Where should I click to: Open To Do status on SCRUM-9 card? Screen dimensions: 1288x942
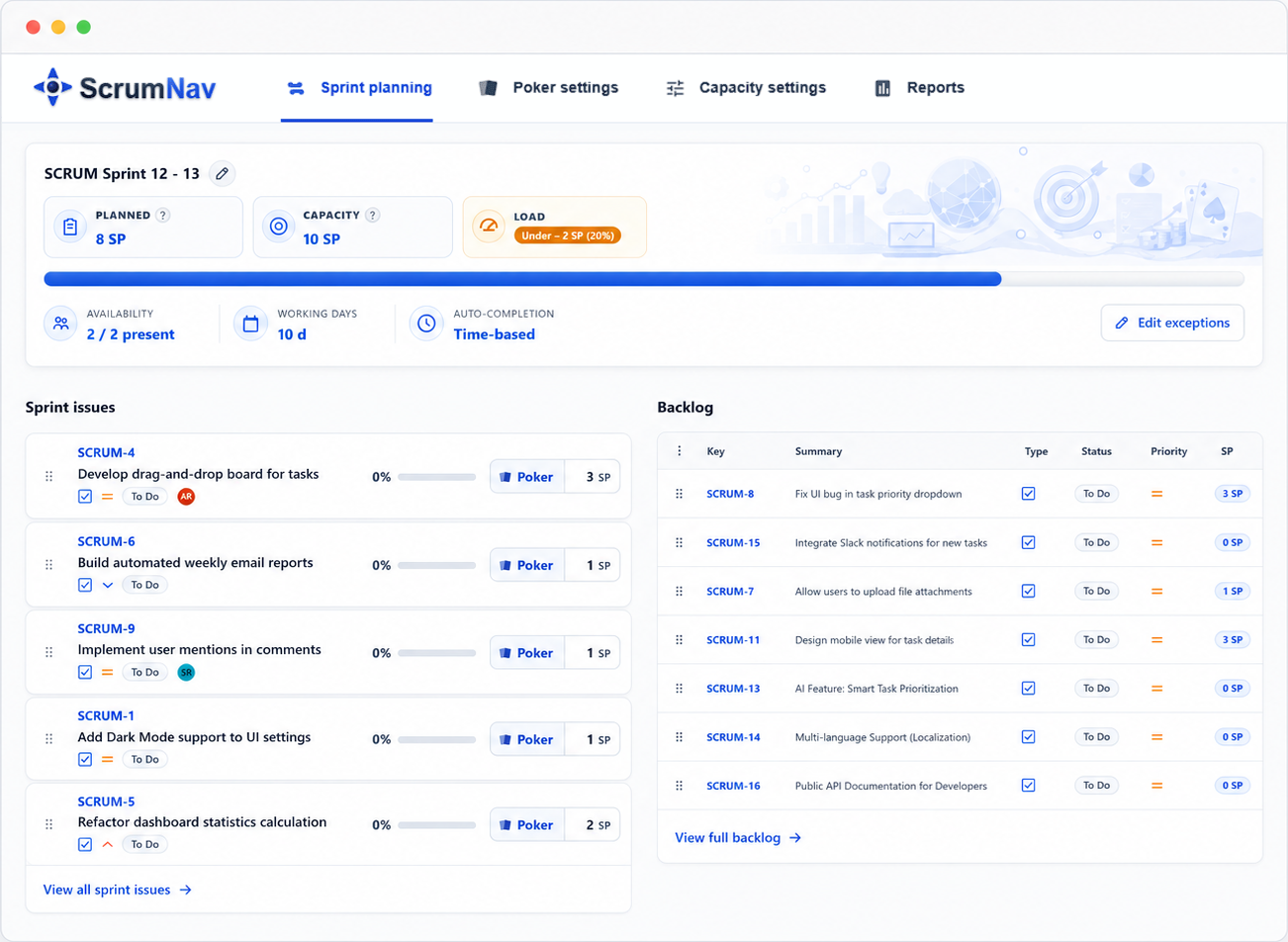tap(145, 673)
